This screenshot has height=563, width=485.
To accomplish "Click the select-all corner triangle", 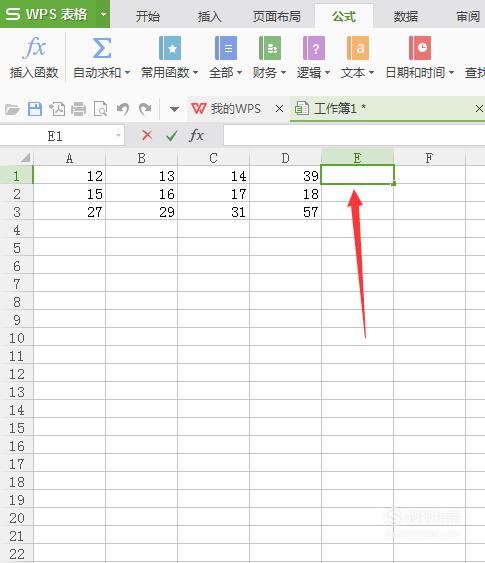I will point(25,158).
